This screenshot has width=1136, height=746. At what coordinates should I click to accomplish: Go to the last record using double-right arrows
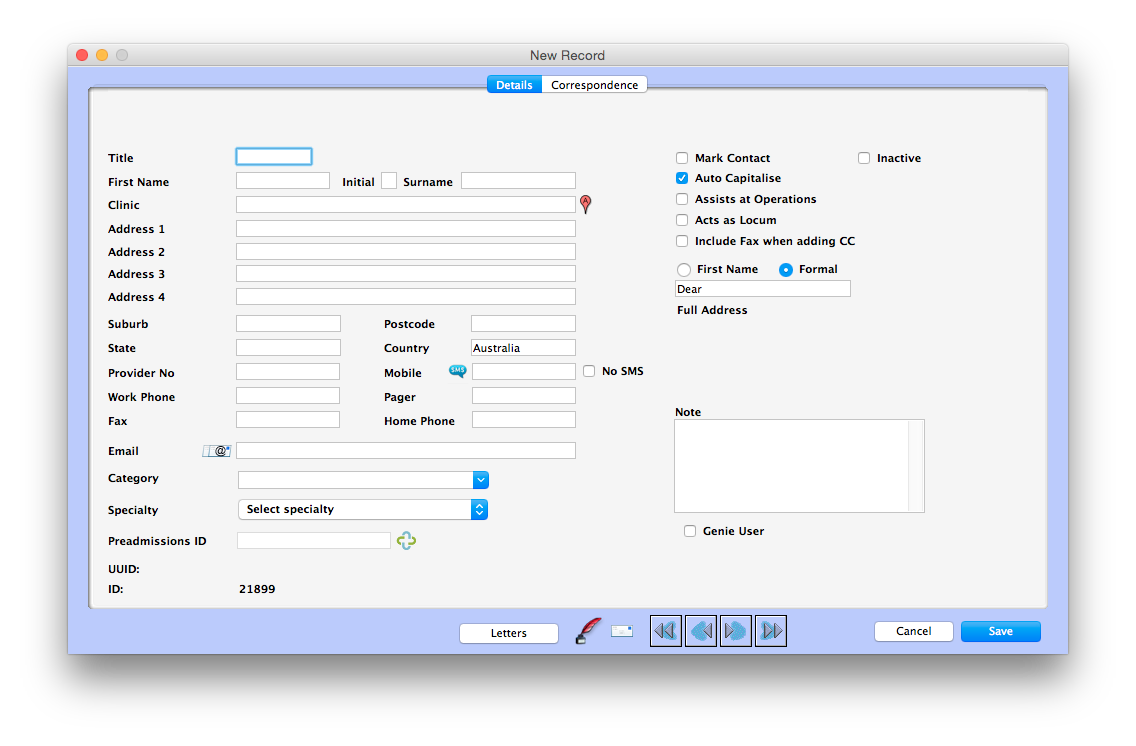pyautogui.click(x=771, y=630)
